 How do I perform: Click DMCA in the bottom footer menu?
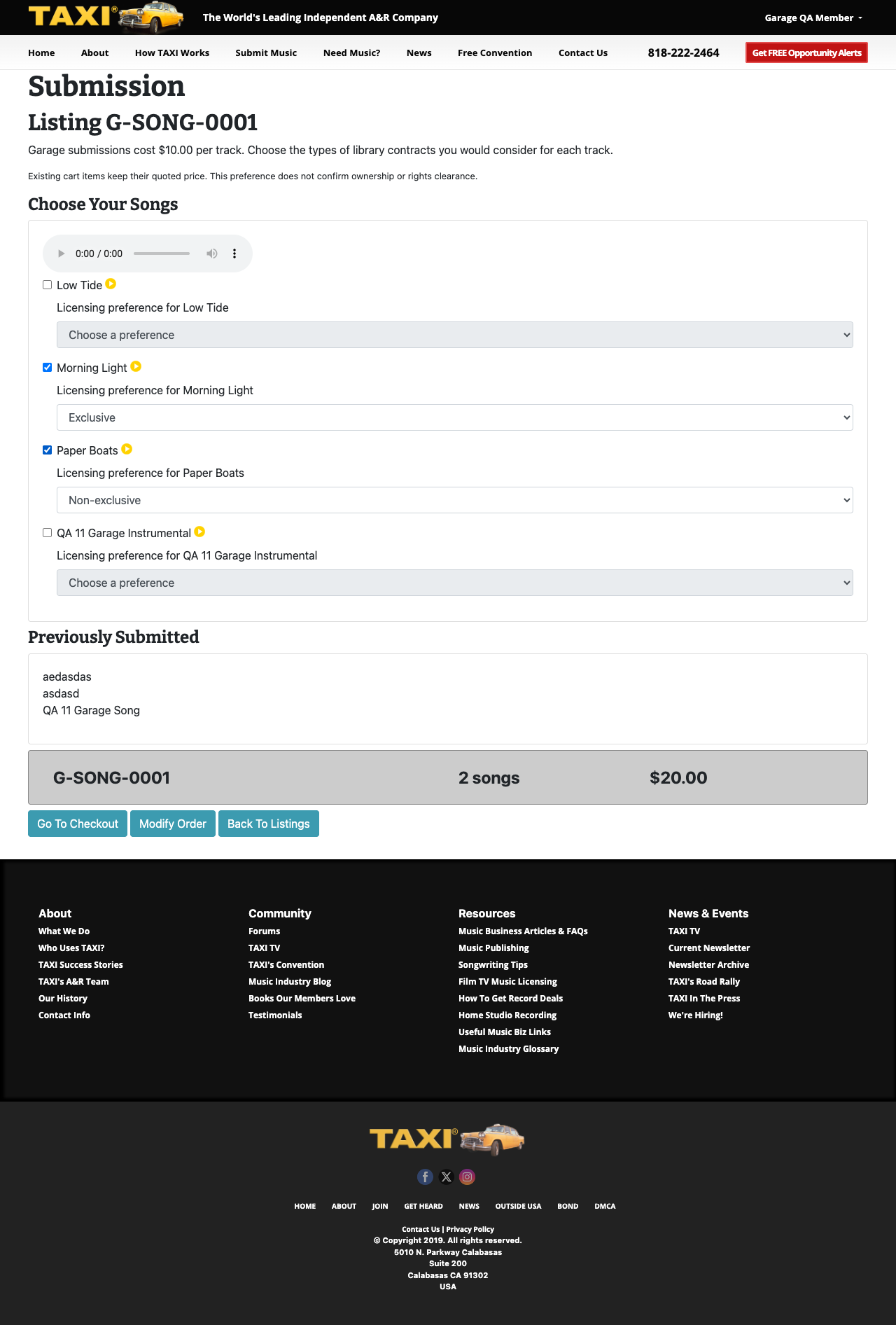click(x=605, y=1206)
